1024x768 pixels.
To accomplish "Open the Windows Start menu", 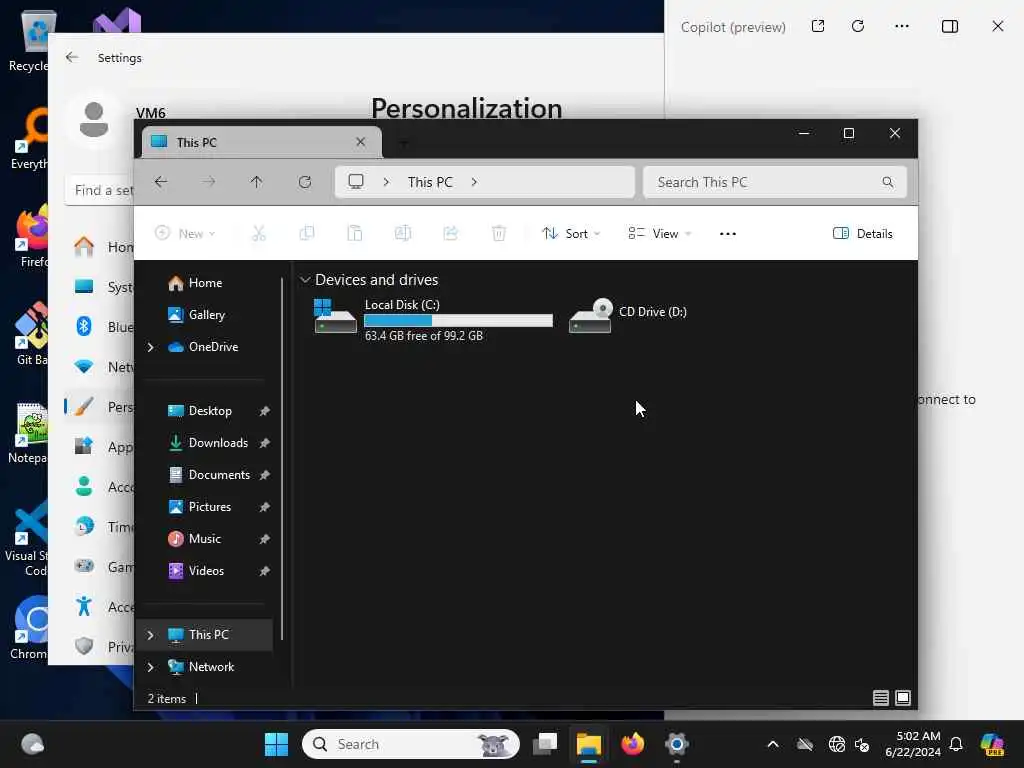I will click(x=276, y=744).
